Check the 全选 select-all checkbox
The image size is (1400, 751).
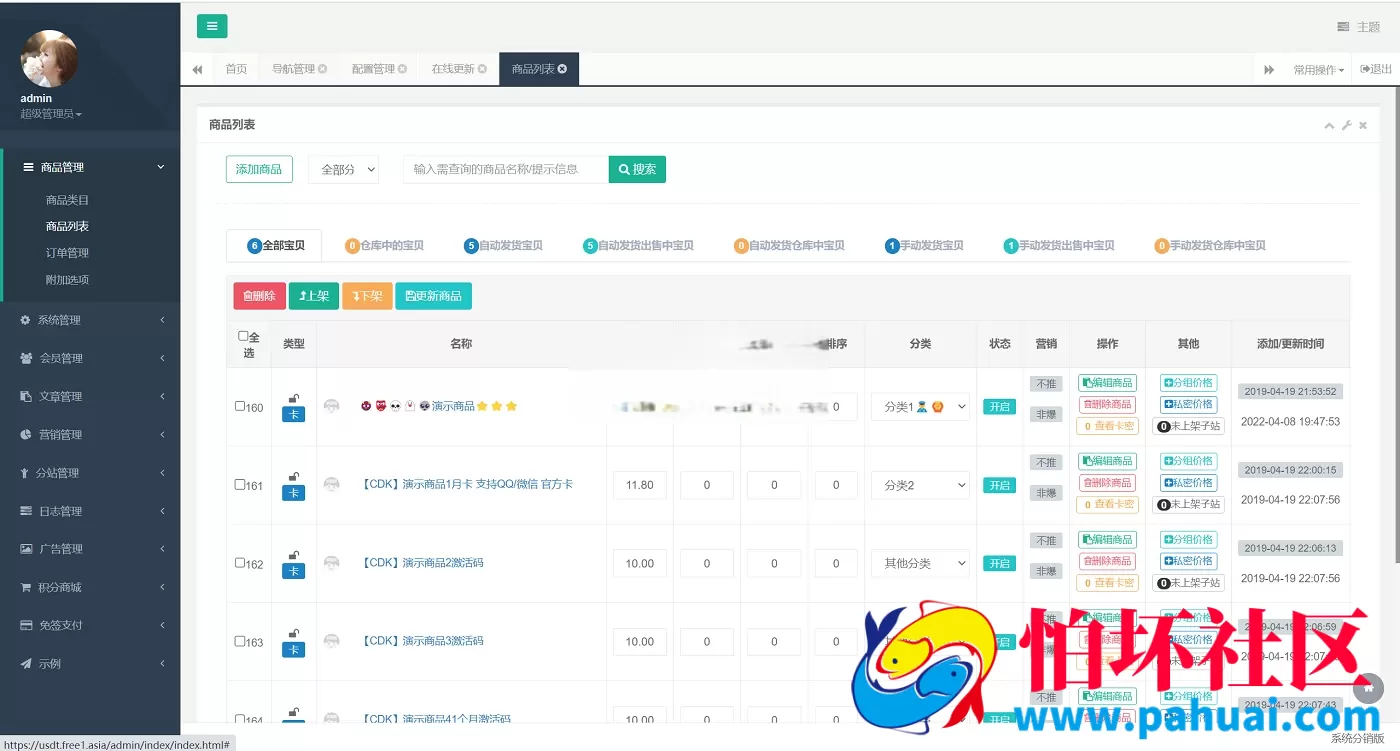242,336
